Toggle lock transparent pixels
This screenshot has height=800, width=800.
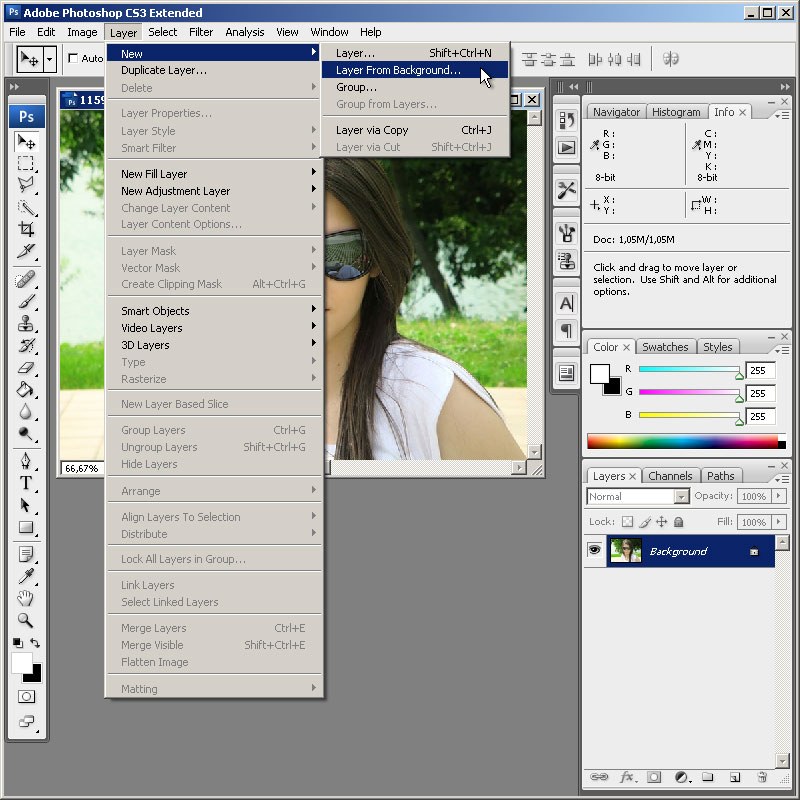pos(628,521)
